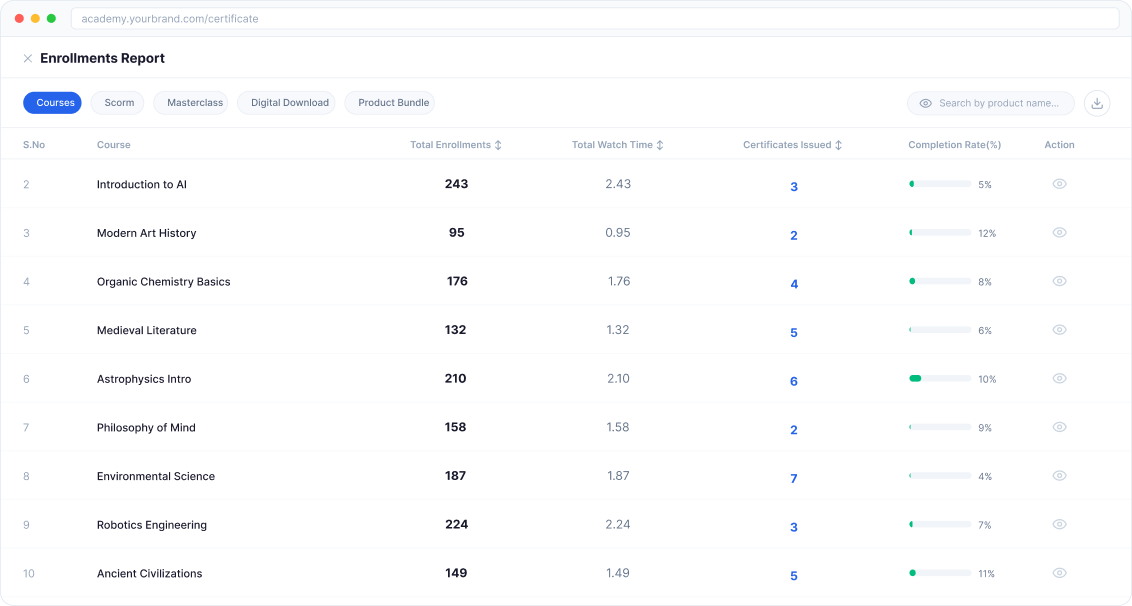Sort the Total Enrollments column

tap(497, 144)
